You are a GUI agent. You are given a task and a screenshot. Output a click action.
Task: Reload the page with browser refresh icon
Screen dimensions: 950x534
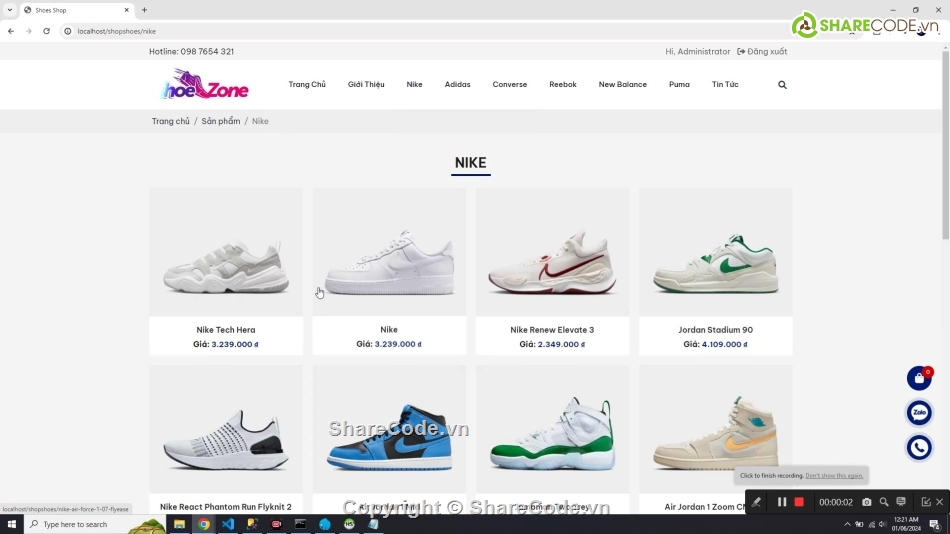(x=46, y=31)
